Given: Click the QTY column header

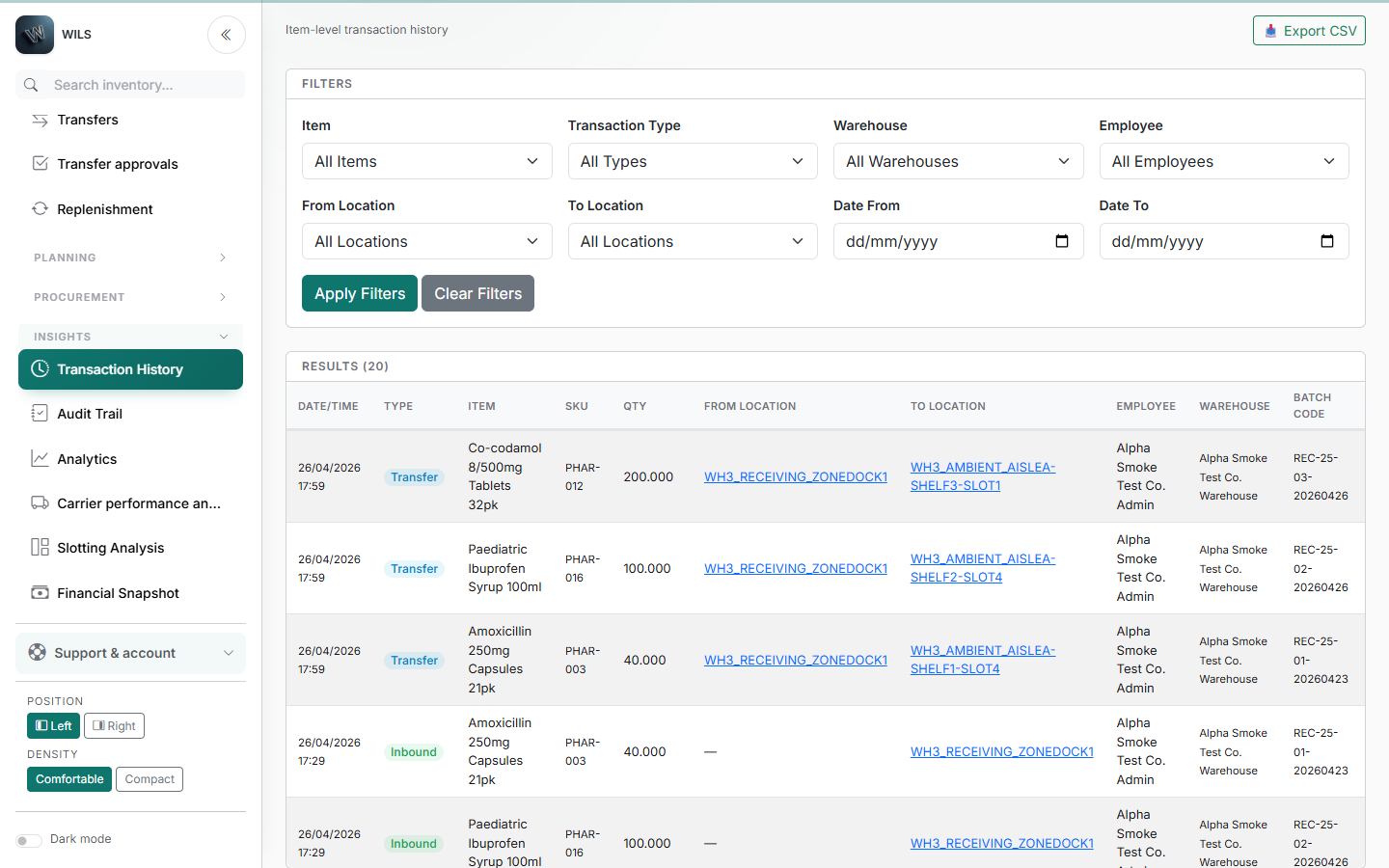Looking at the screenshot, I should (x=635, y=406).
